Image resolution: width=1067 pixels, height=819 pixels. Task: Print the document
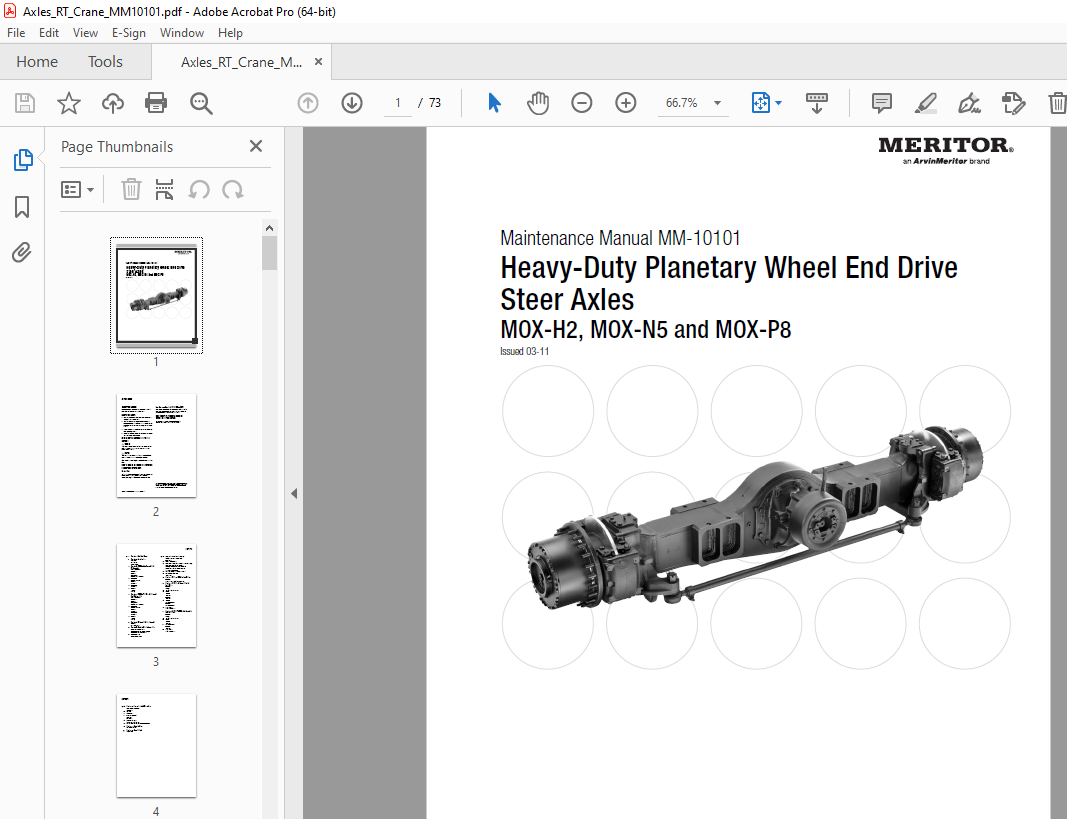click(x=156, y=102)
